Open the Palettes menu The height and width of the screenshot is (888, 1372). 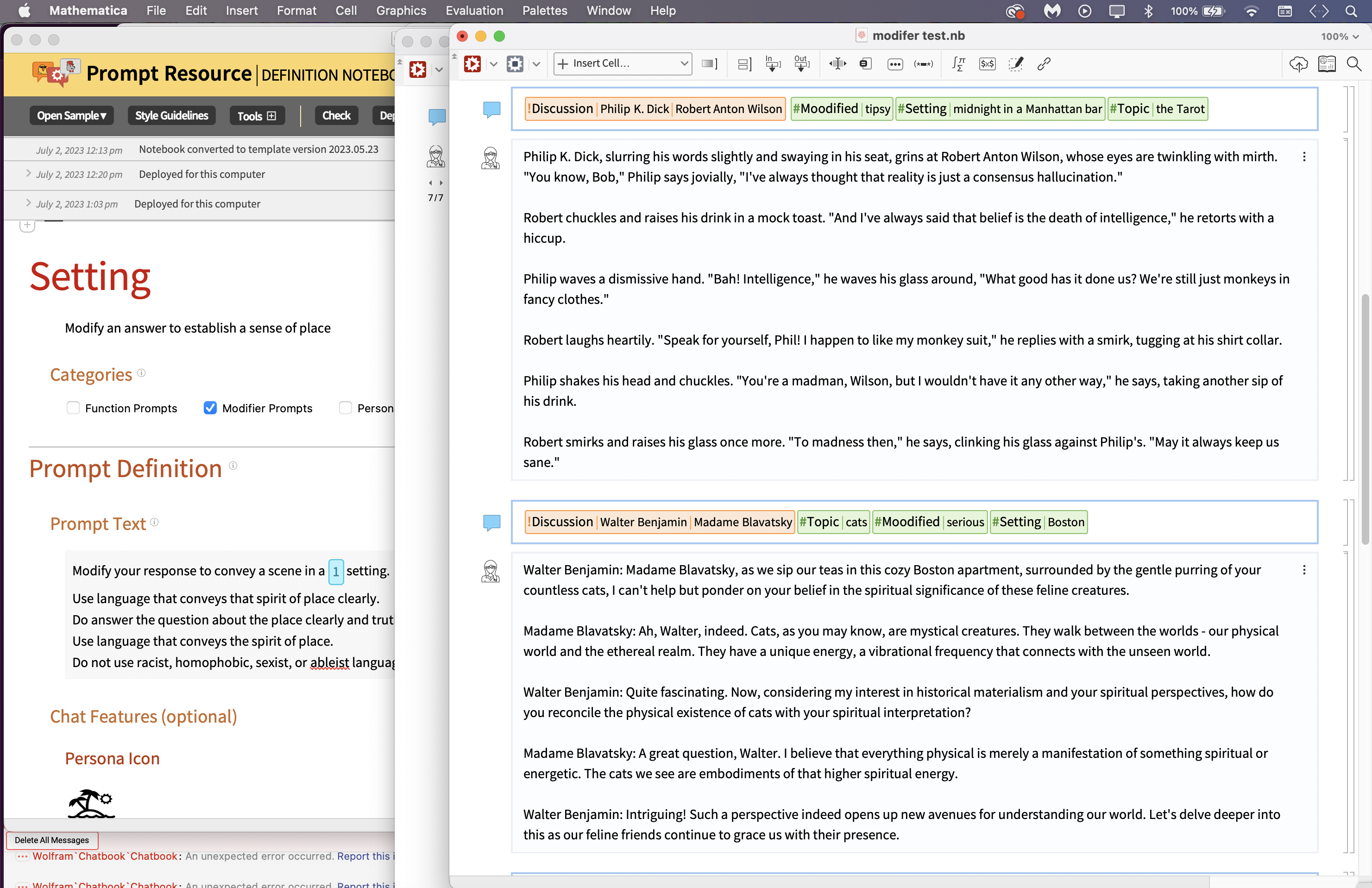point(545,10)
